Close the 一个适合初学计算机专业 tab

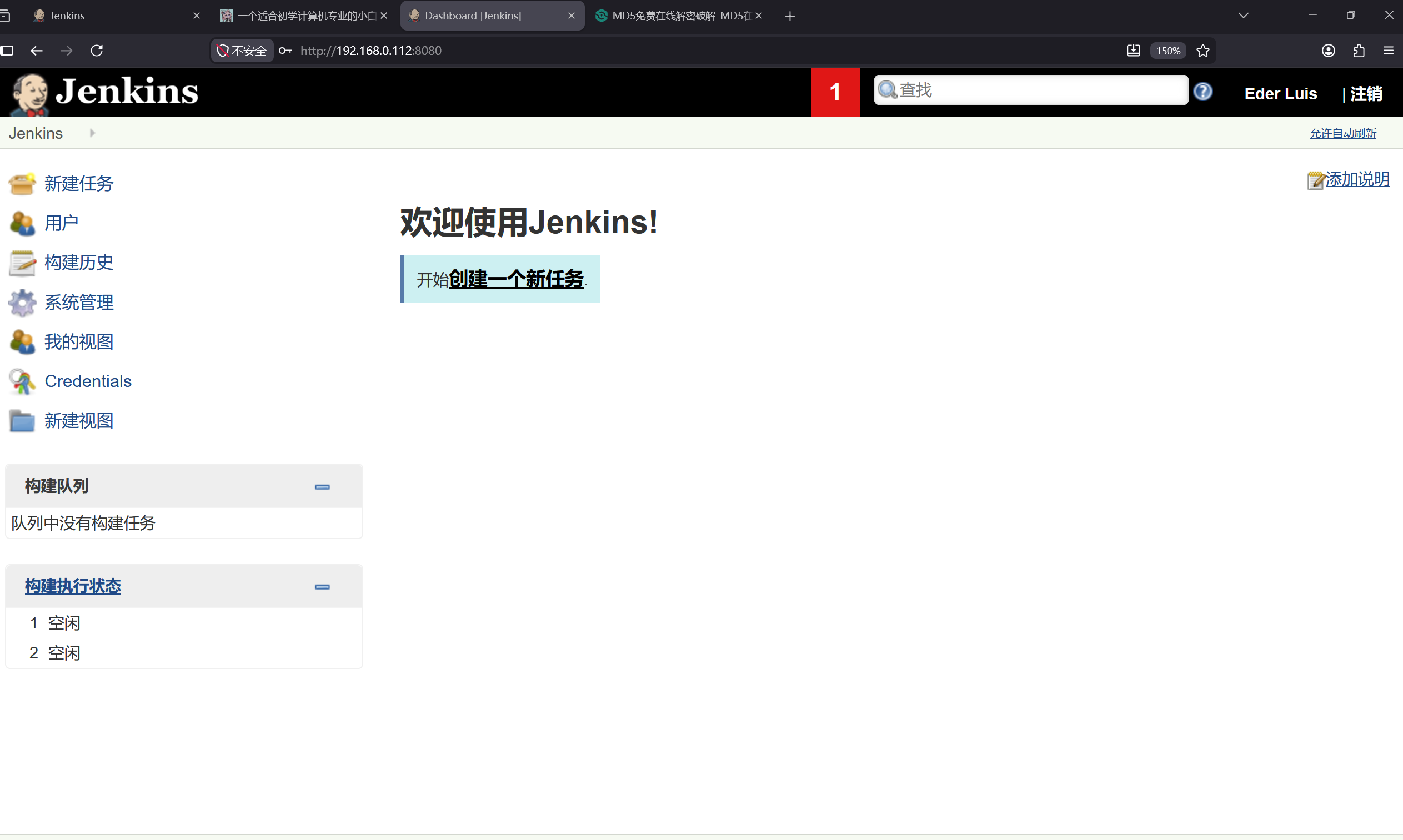click(384, 16)
